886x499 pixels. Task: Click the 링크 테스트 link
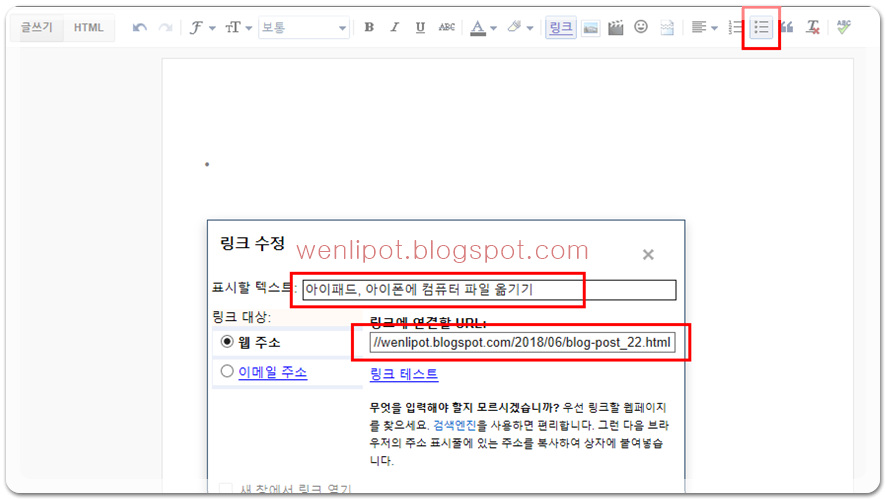tap(404, 374)
